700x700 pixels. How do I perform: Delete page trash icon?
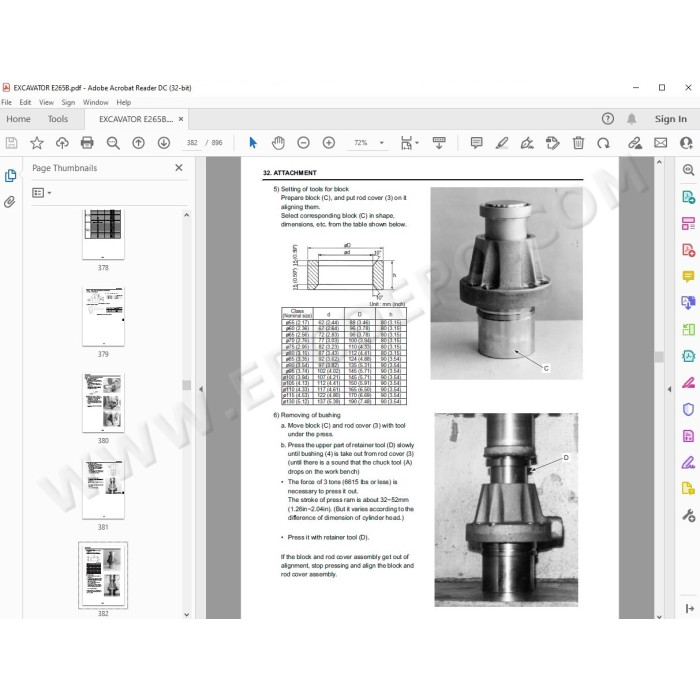(x=578, y=143)
